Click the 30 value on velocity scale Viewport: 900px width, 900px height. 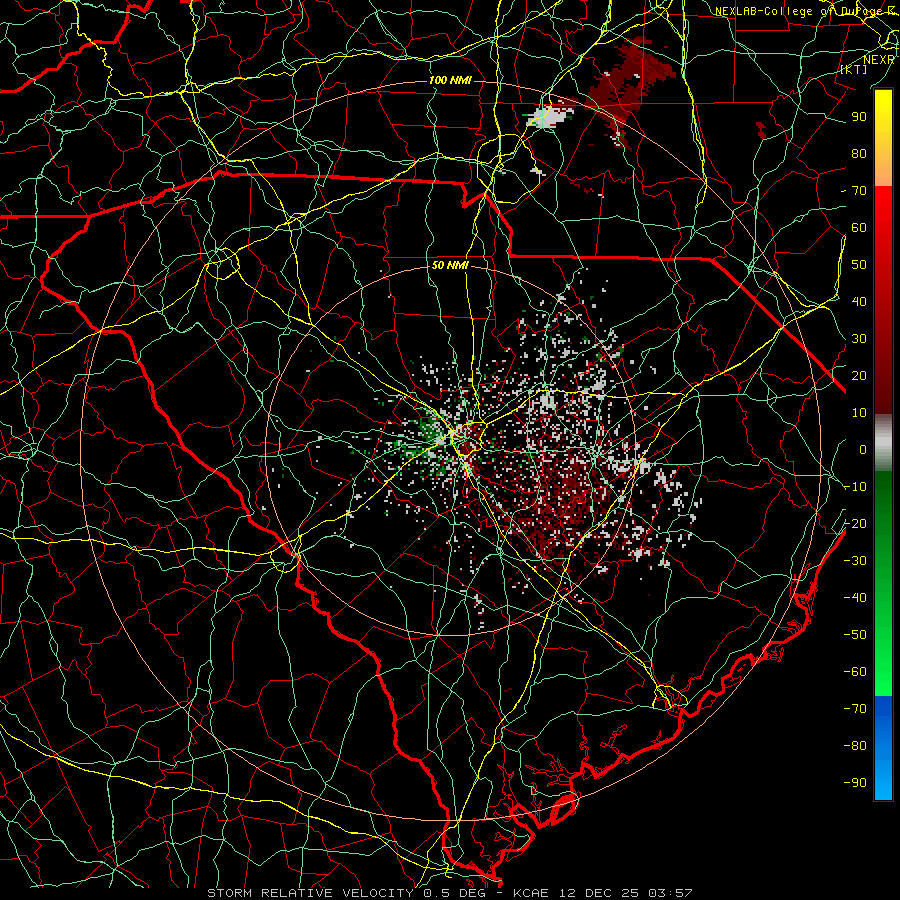click(859, 339)
